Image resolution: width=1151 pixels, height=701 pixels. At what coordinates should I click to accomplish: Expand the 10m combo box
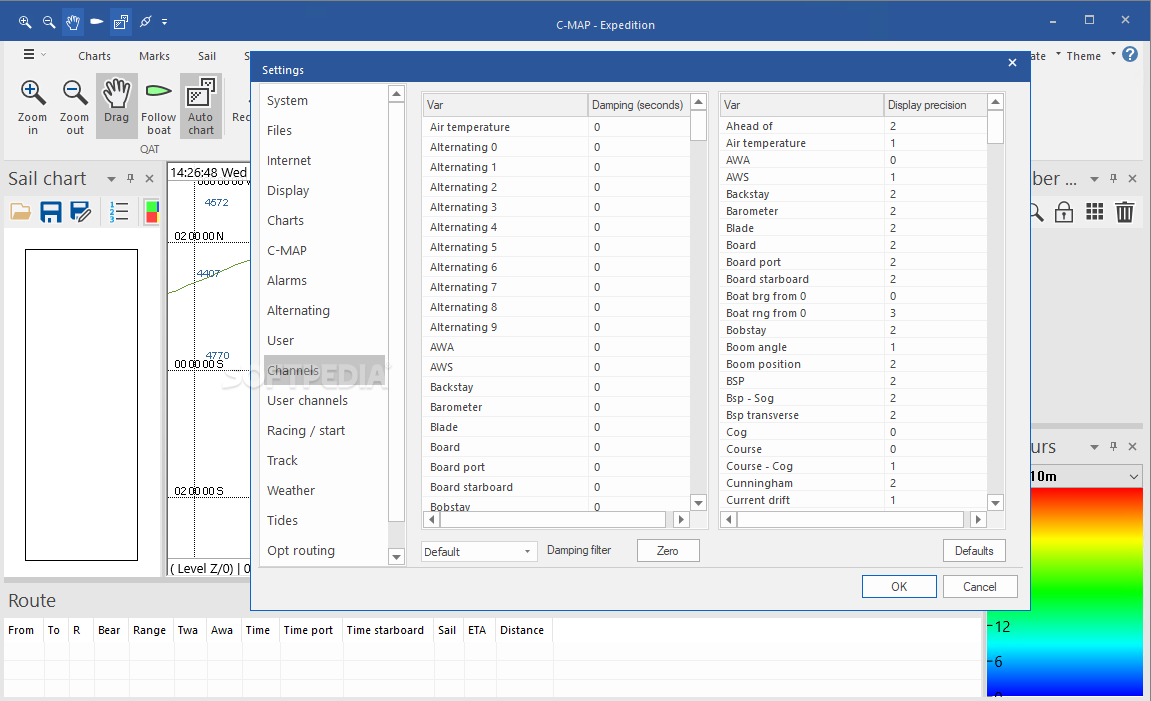pyautogui.click(x=1133, y=476)
